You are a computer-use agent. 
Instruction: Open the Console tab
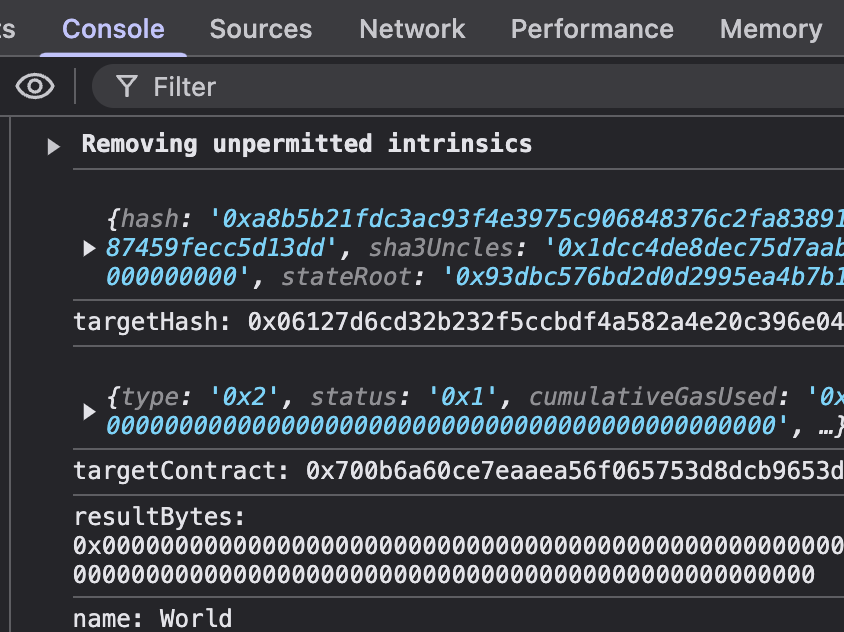click(x=114, y=29)
